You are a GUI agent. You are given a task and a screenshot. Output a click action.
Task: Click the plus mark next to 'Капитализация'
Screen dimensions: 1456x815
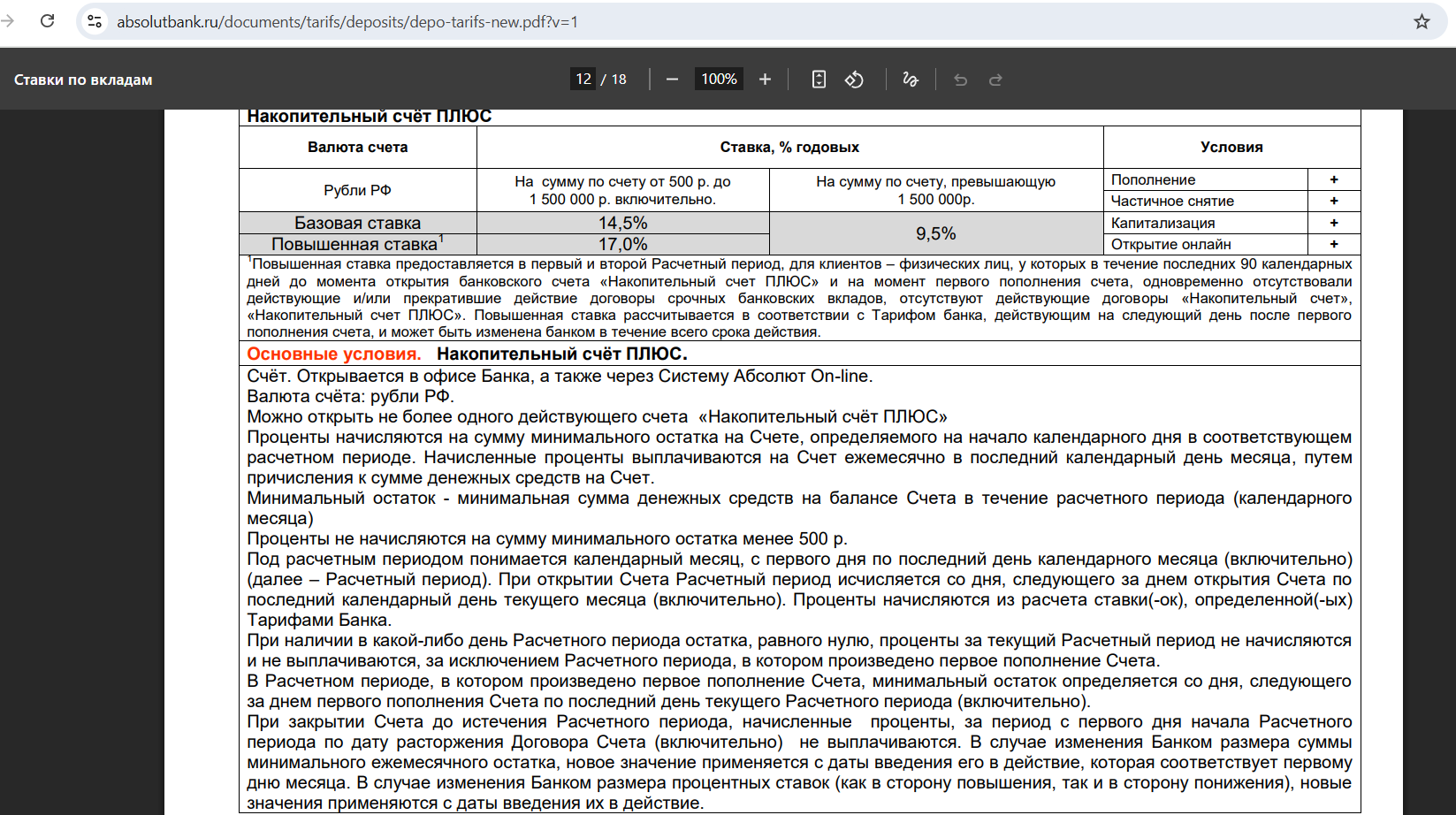[1334, 223]
